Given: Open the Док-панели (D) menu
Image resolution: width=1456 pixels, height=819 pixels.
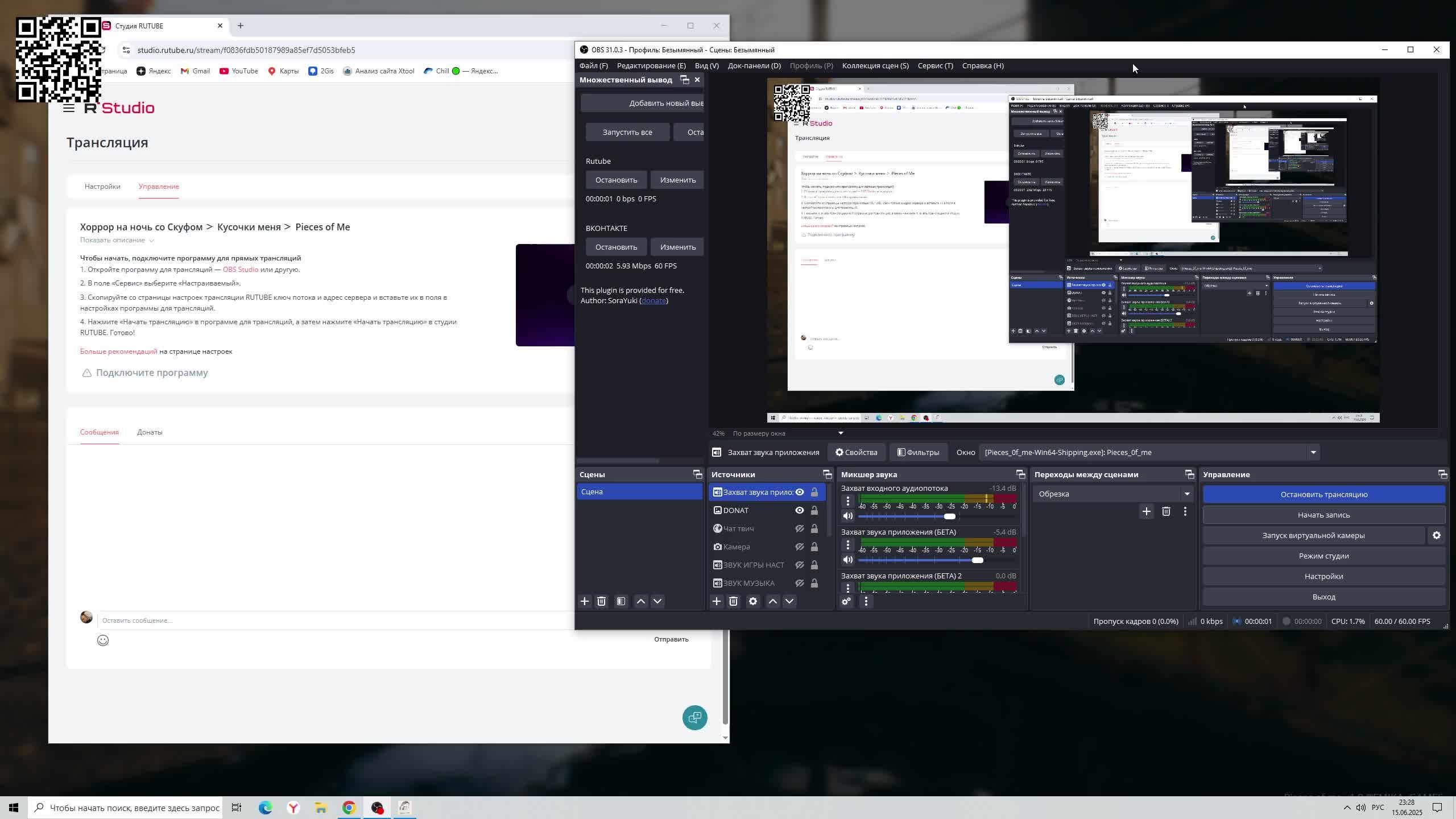Looking at the screenshot, I should point(754,65).
